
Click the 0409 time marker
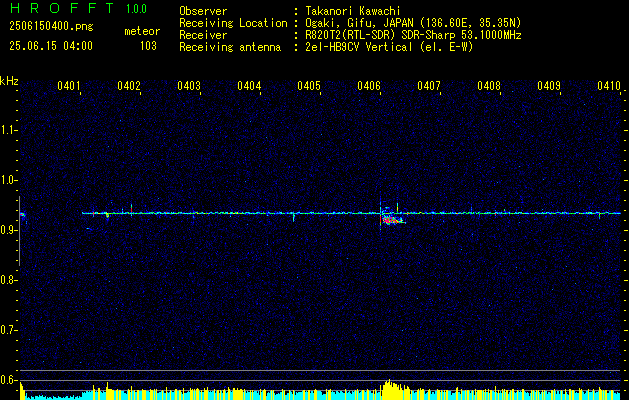[549, 85]
